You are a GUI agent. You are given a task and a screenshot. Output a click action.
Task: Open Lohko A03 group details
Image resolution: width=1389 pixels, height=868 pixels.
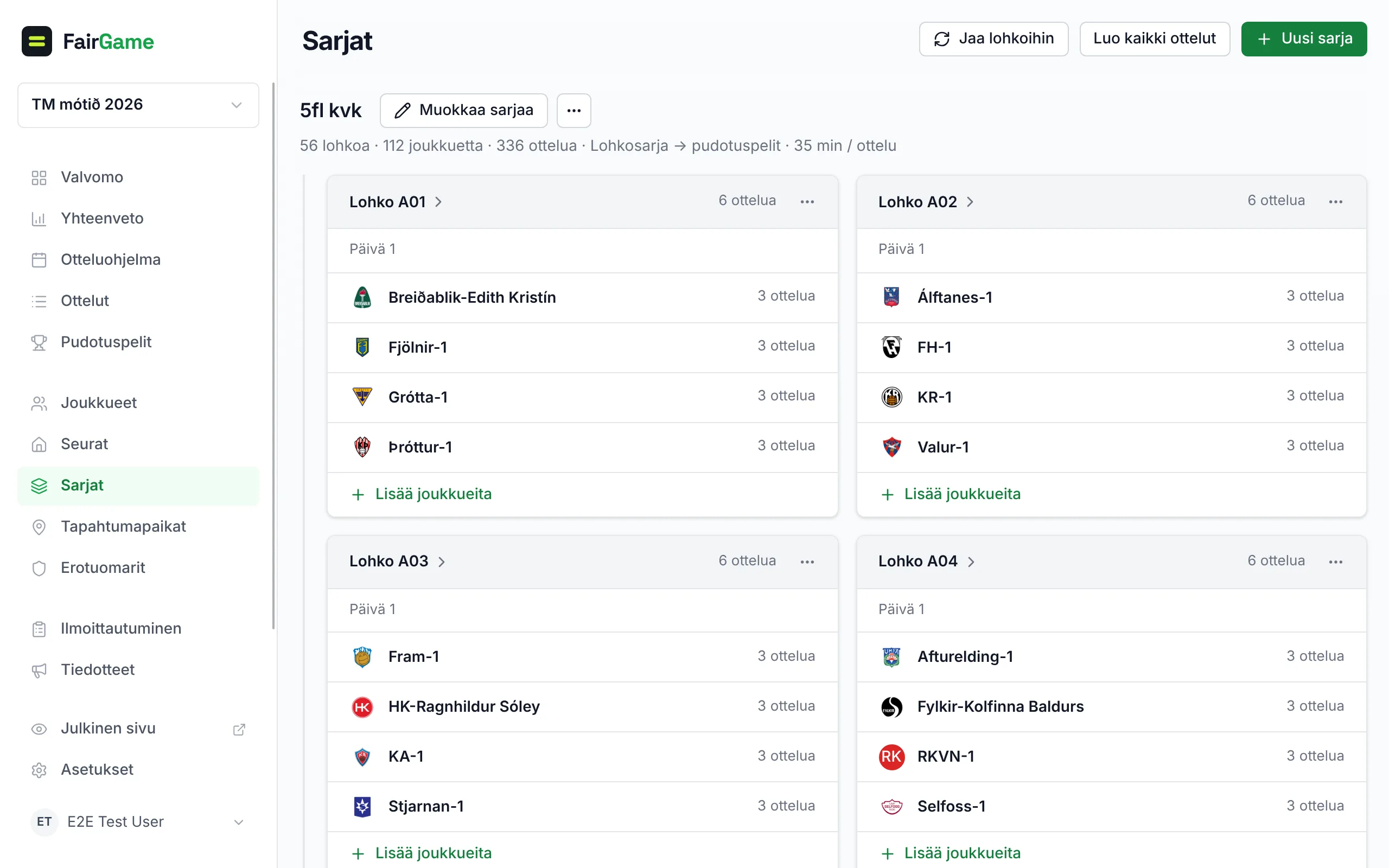click(397, 561)
